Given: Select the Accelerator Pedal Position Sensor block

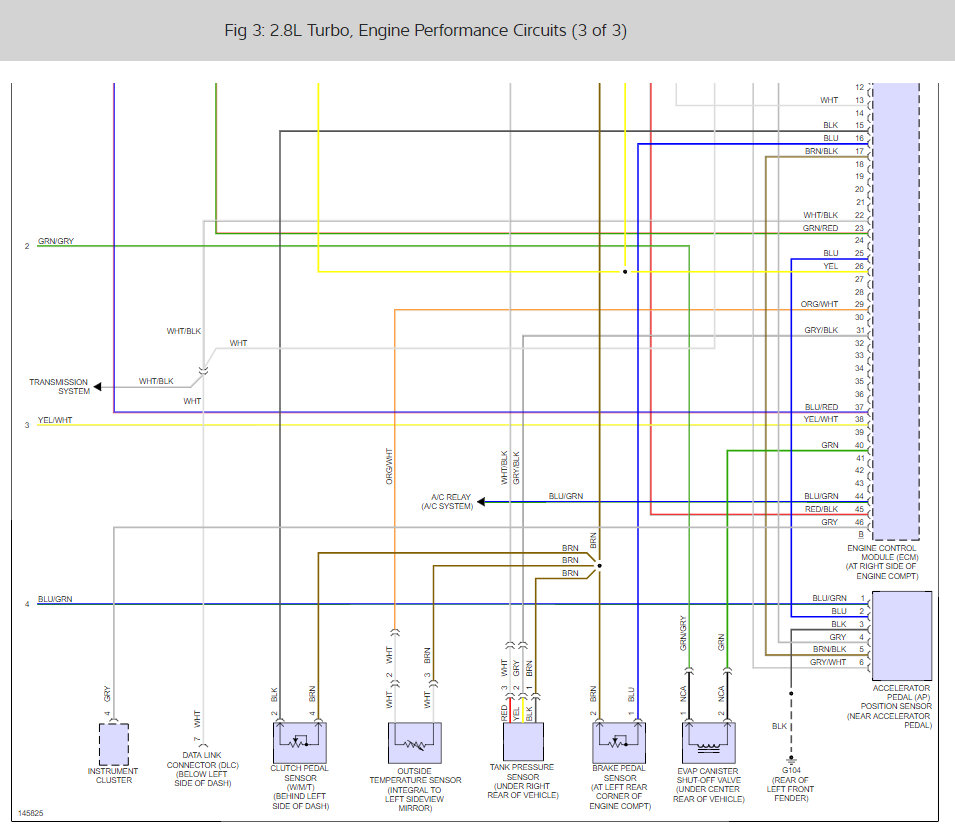Looking at the screenshot, I should (x=902, y=636).
